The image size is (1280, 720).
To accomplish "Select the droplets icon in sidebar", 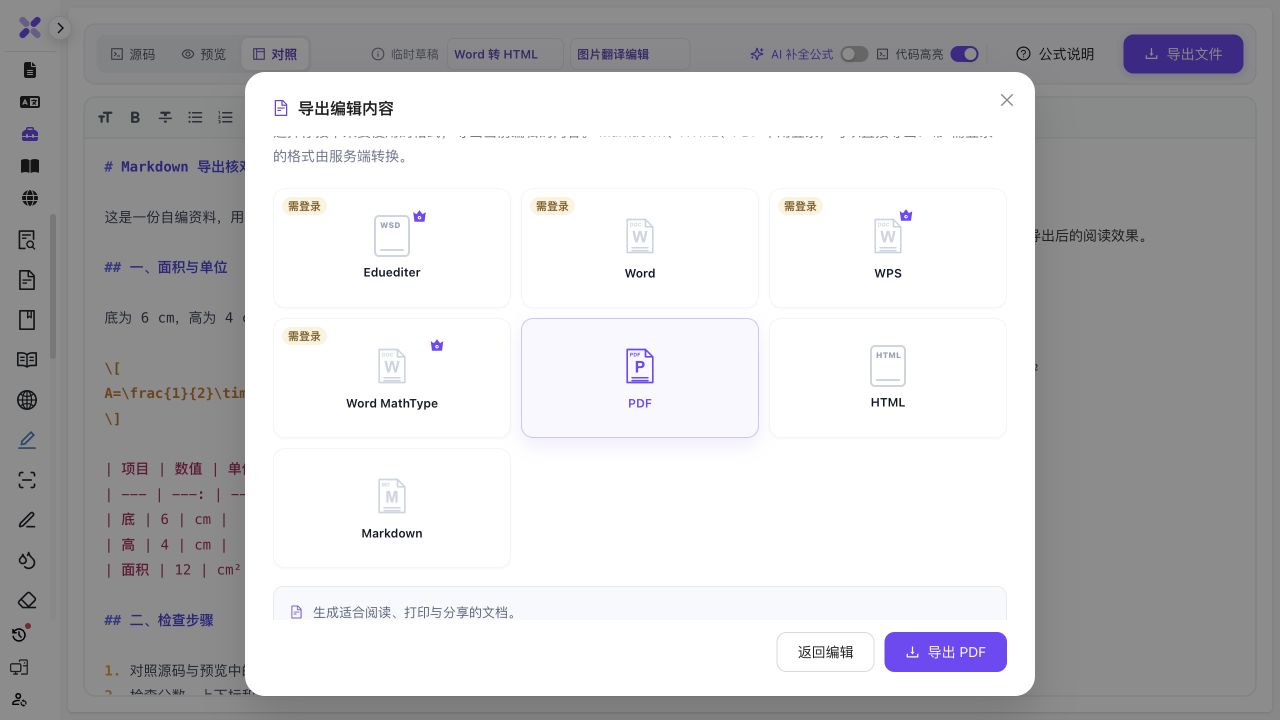I will click(27, 560).
